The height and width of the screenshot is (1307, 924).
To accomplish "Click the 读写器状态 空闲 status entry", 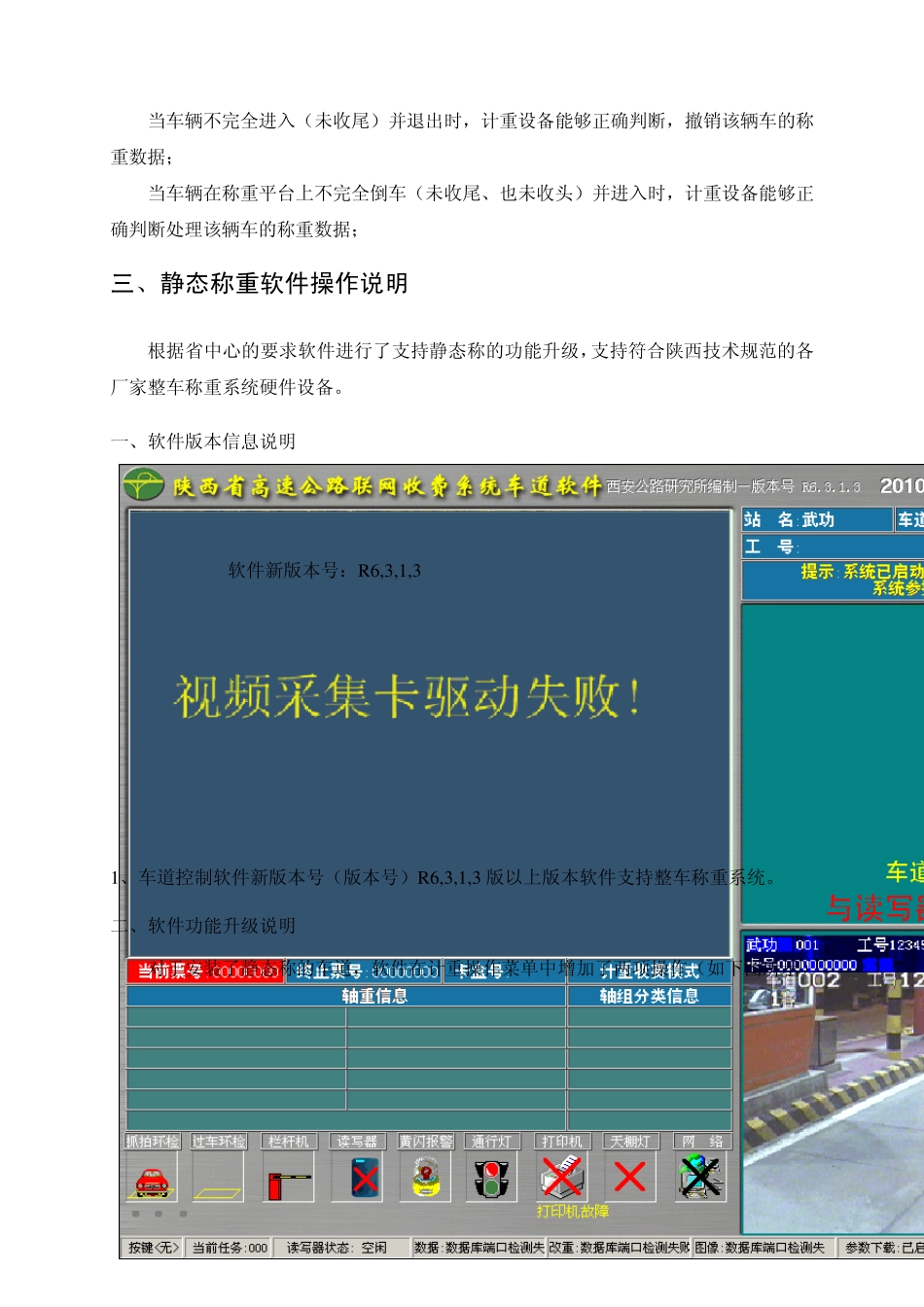I will click(x=340, y=1248).
